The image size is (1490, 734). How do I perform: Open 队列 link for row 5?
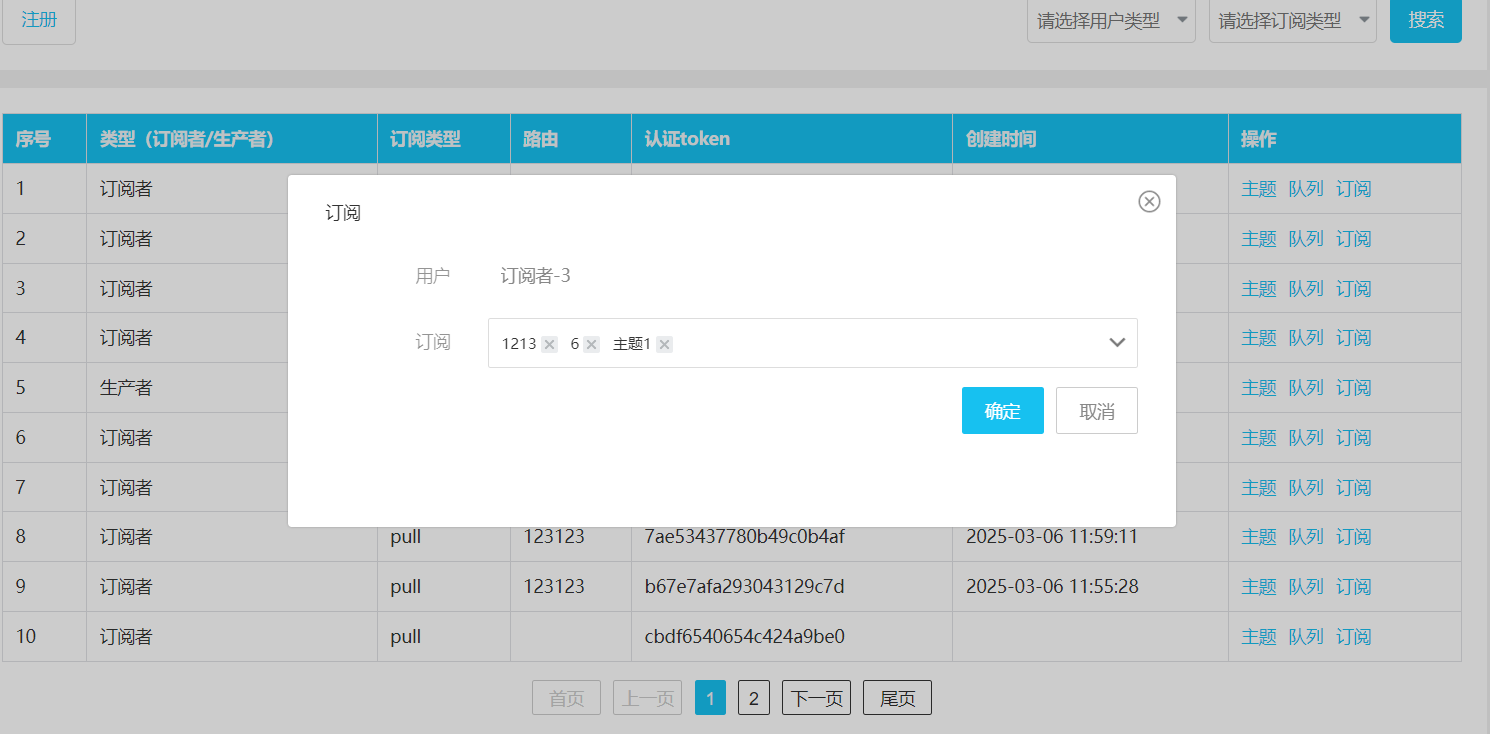[x=1305, y=388]
